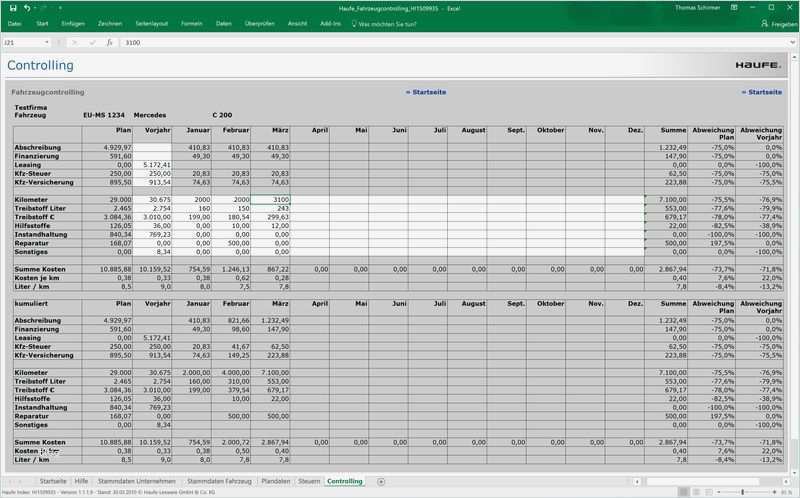Image resolution: width=800 pixels, height=498 pixels.
Task: Switch to the Steuern sheet tab
Action: (309, 481)
